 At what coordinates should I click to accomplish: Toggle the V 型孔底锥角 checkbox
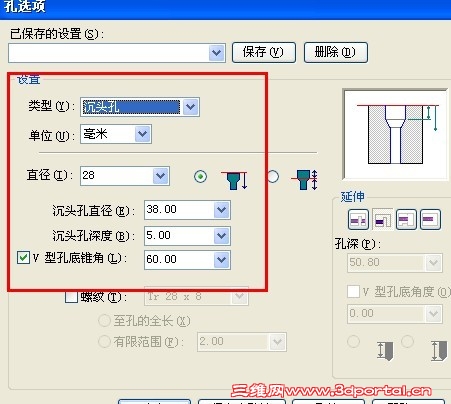(x=23, y=258)
